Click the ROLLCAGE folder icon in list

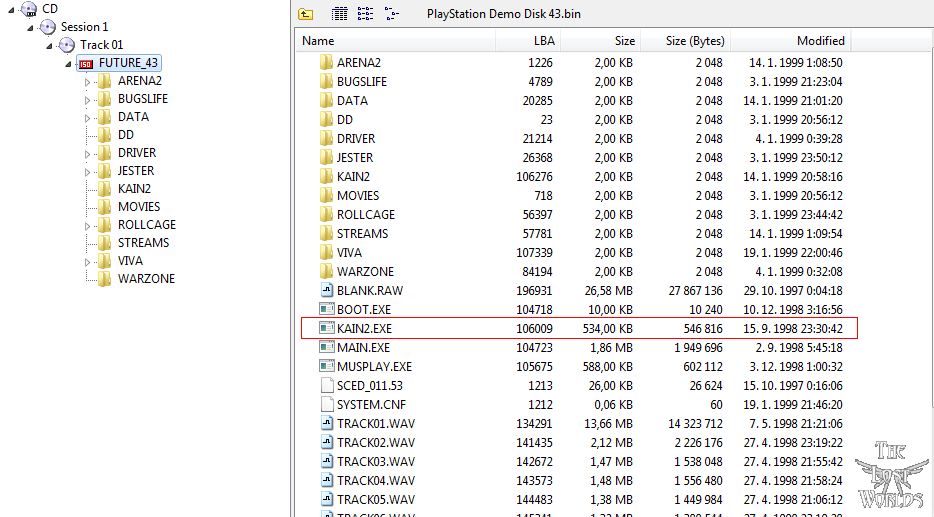(x=326, y=214)
